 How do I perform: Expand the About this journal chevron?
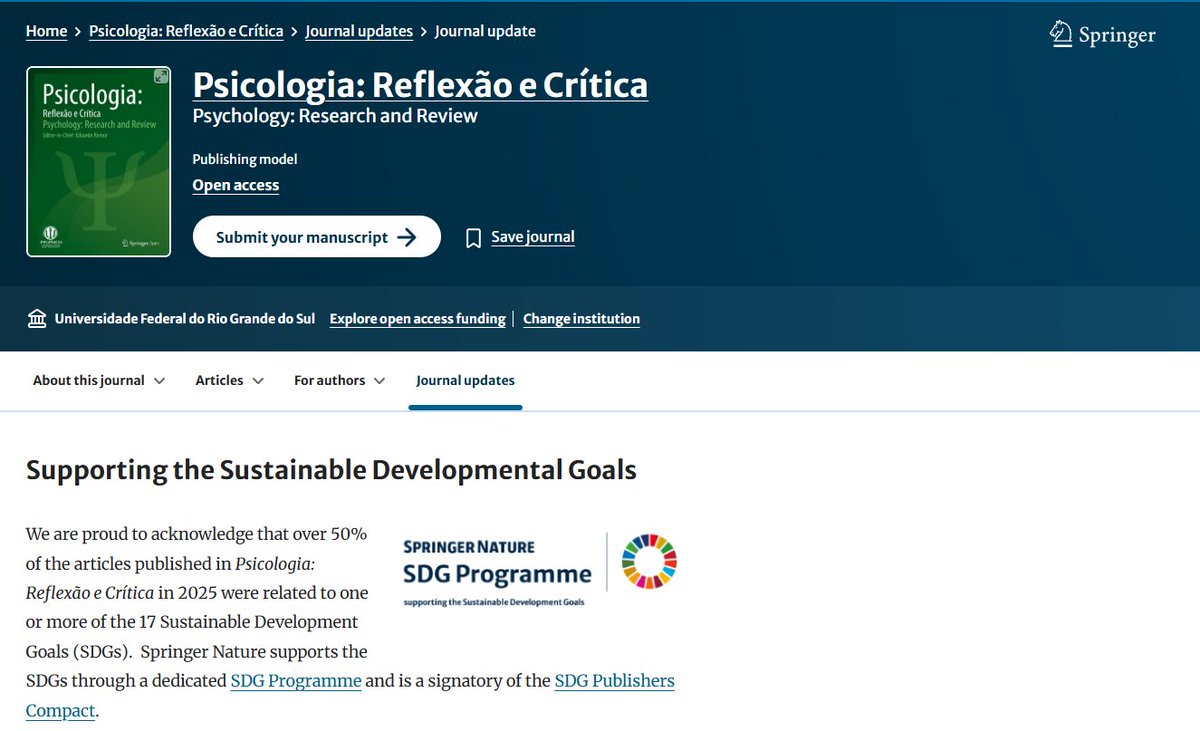[x=159, y=381]
